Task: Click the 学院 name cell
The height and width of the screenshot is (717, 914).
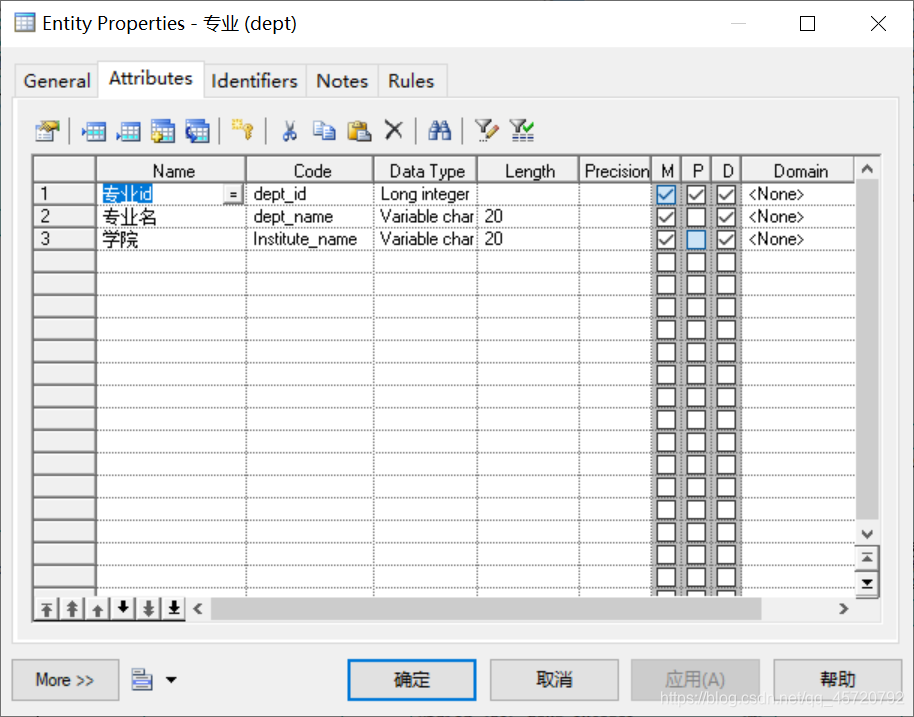Action: pos(171,240)
